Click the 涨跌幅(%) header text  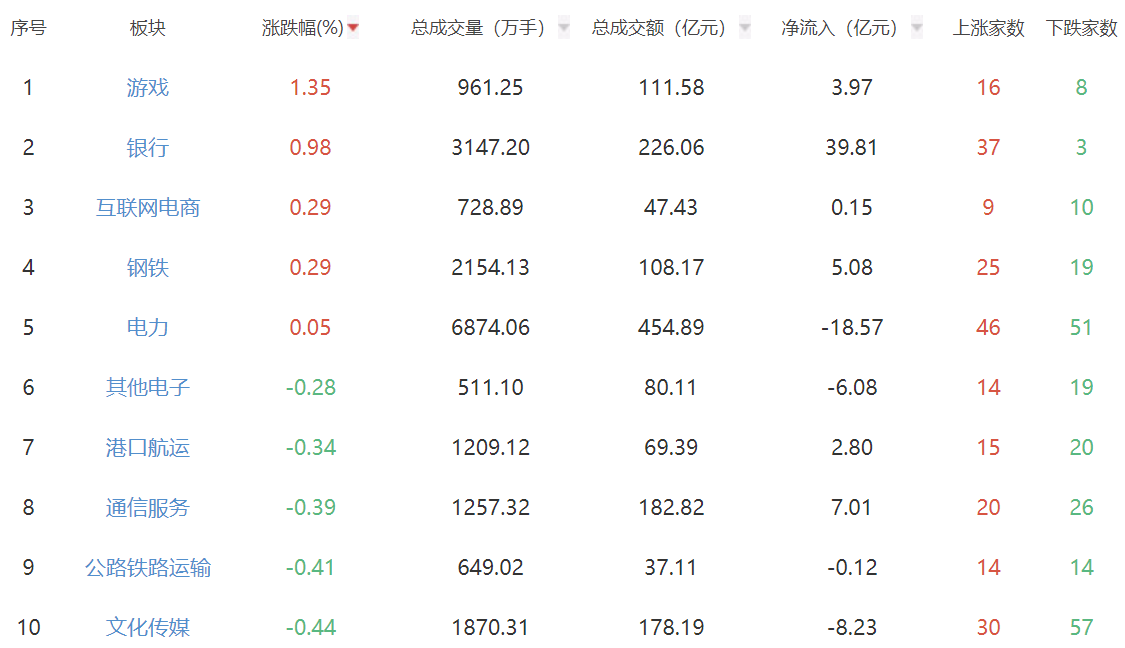[302, 28]
